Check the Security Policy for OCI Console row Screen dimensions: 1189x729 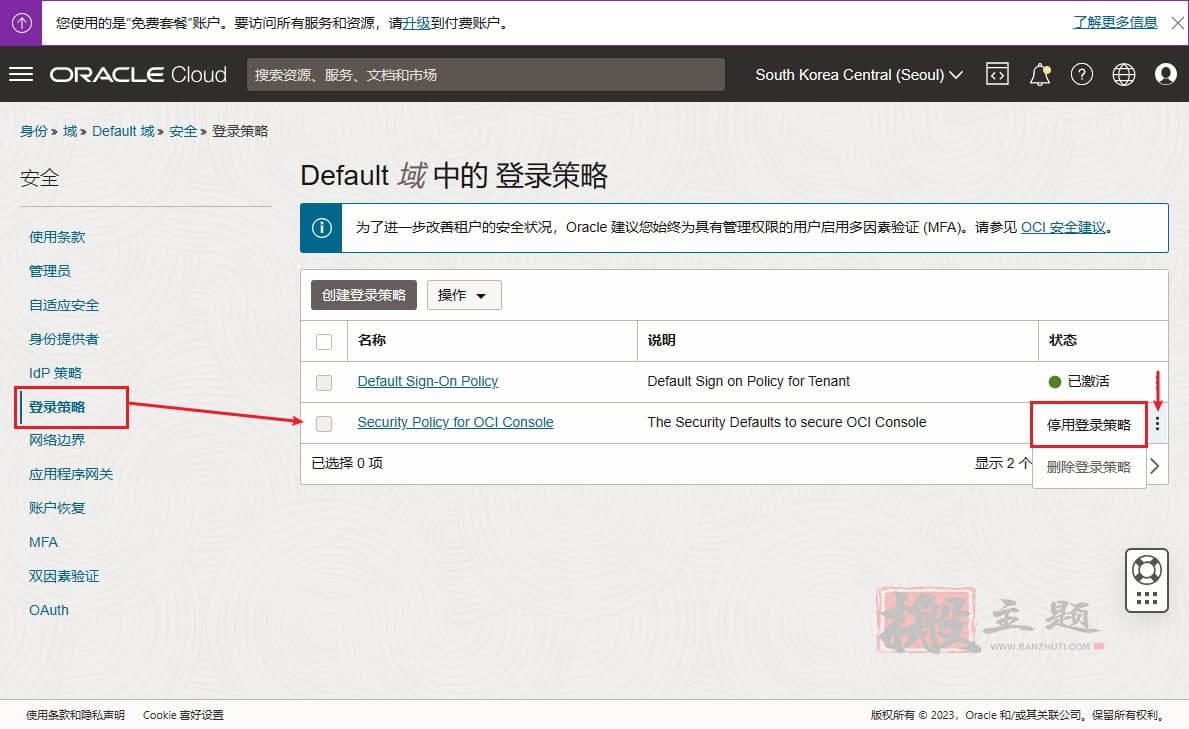tap(324, 423)
